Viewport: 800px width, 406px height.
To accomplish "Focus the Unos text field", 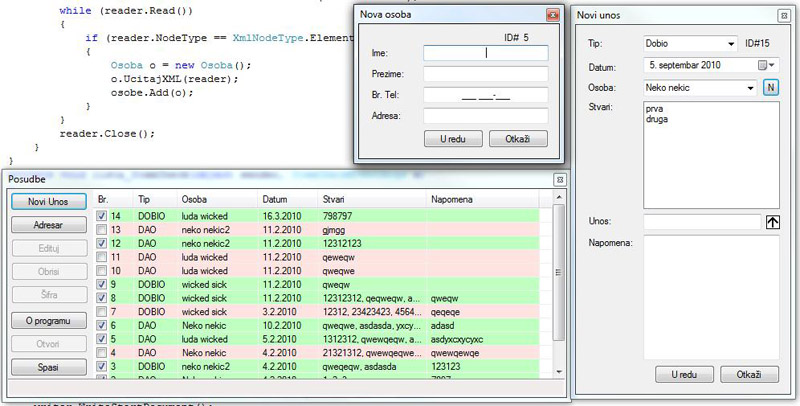I will (x=702, y=222).
